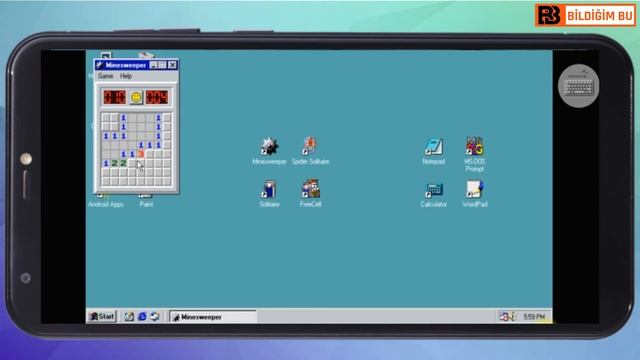
Task: Click the mine counter display on the left
Action: pyautogui.click(x=114, y=97)
